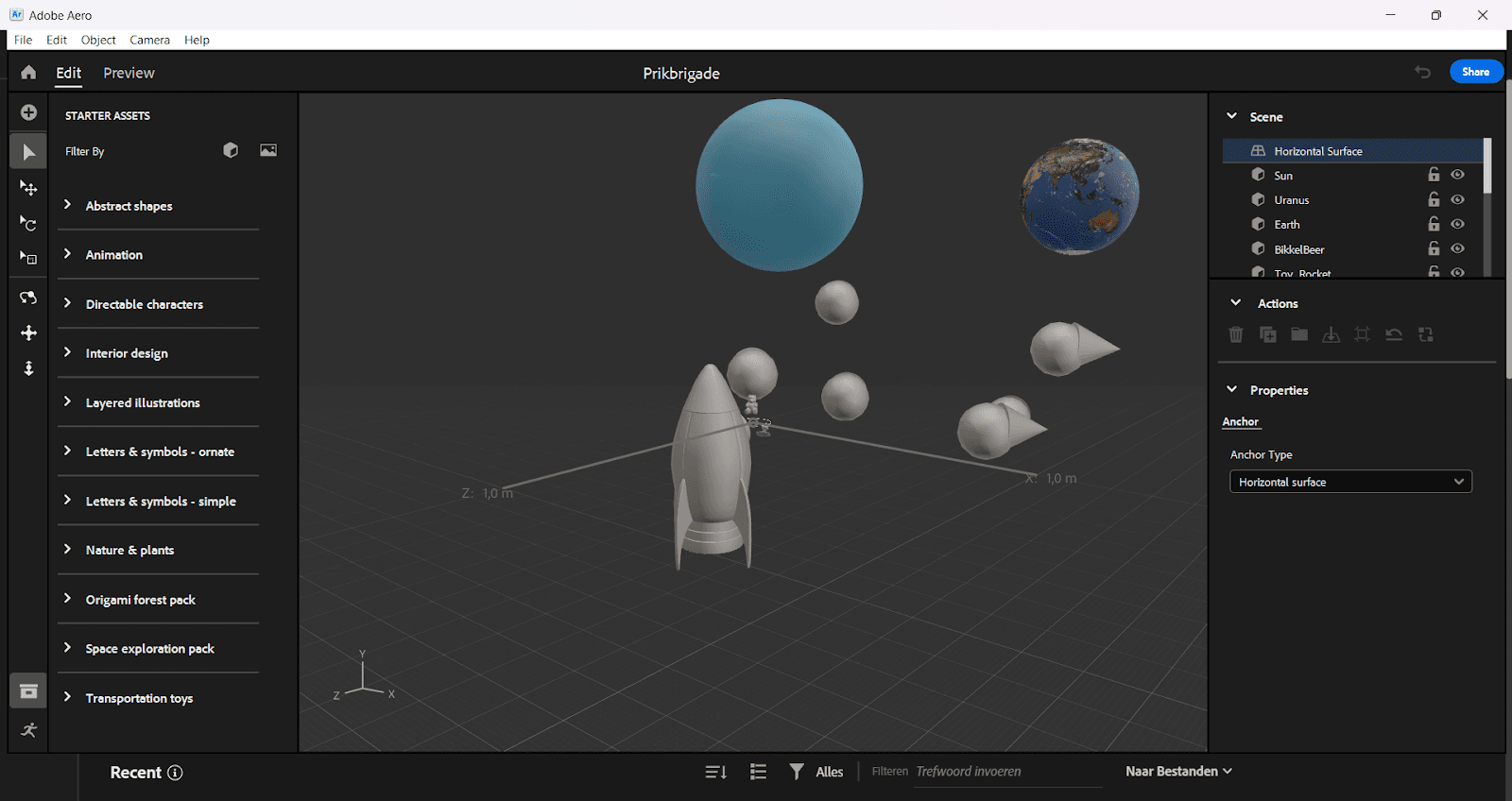
Task: Click the Add content plus icon
Action: 28,112
